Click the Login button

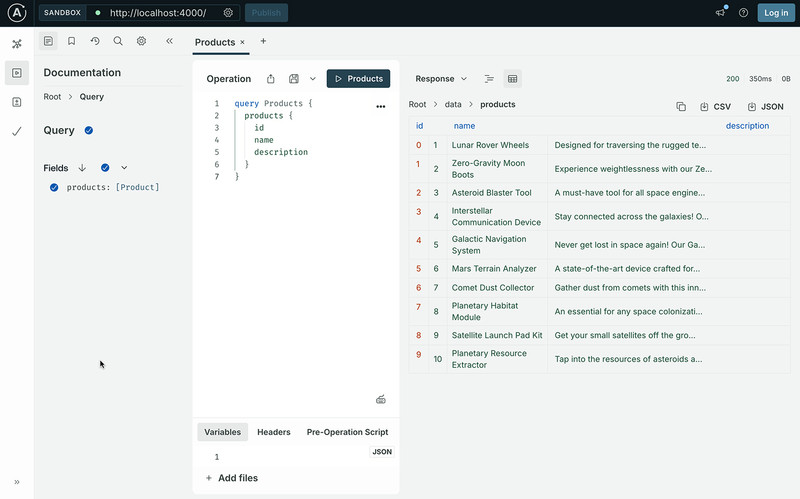pyautogui.click(x=776, y=13)
